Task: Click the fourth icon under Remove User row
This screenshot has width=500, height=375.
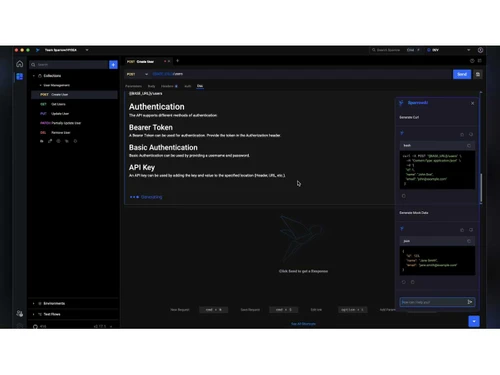Action: tap(67, 141)
